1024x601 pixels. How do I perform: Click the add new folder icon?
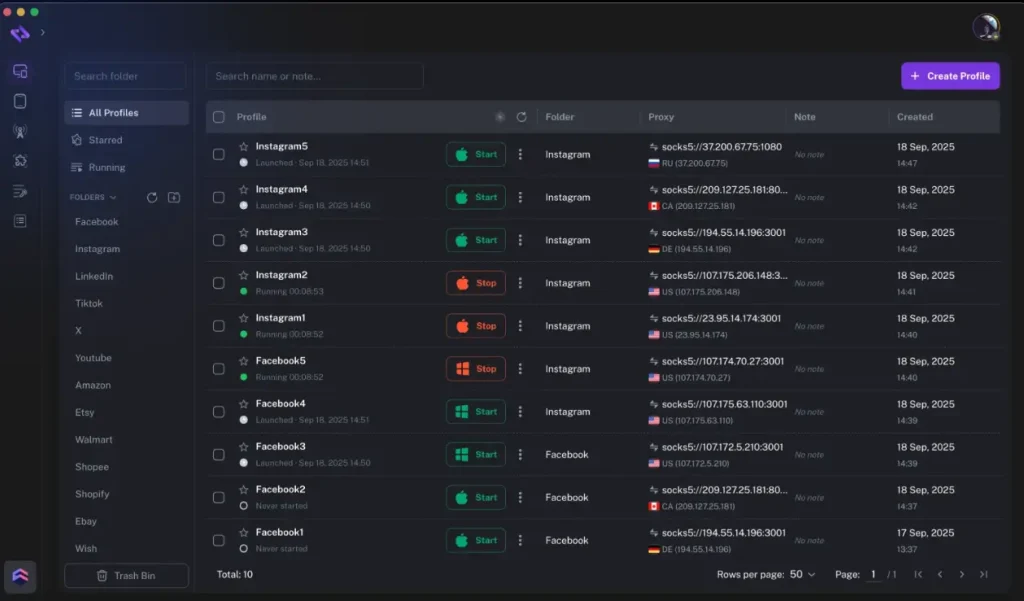(174, 197)
